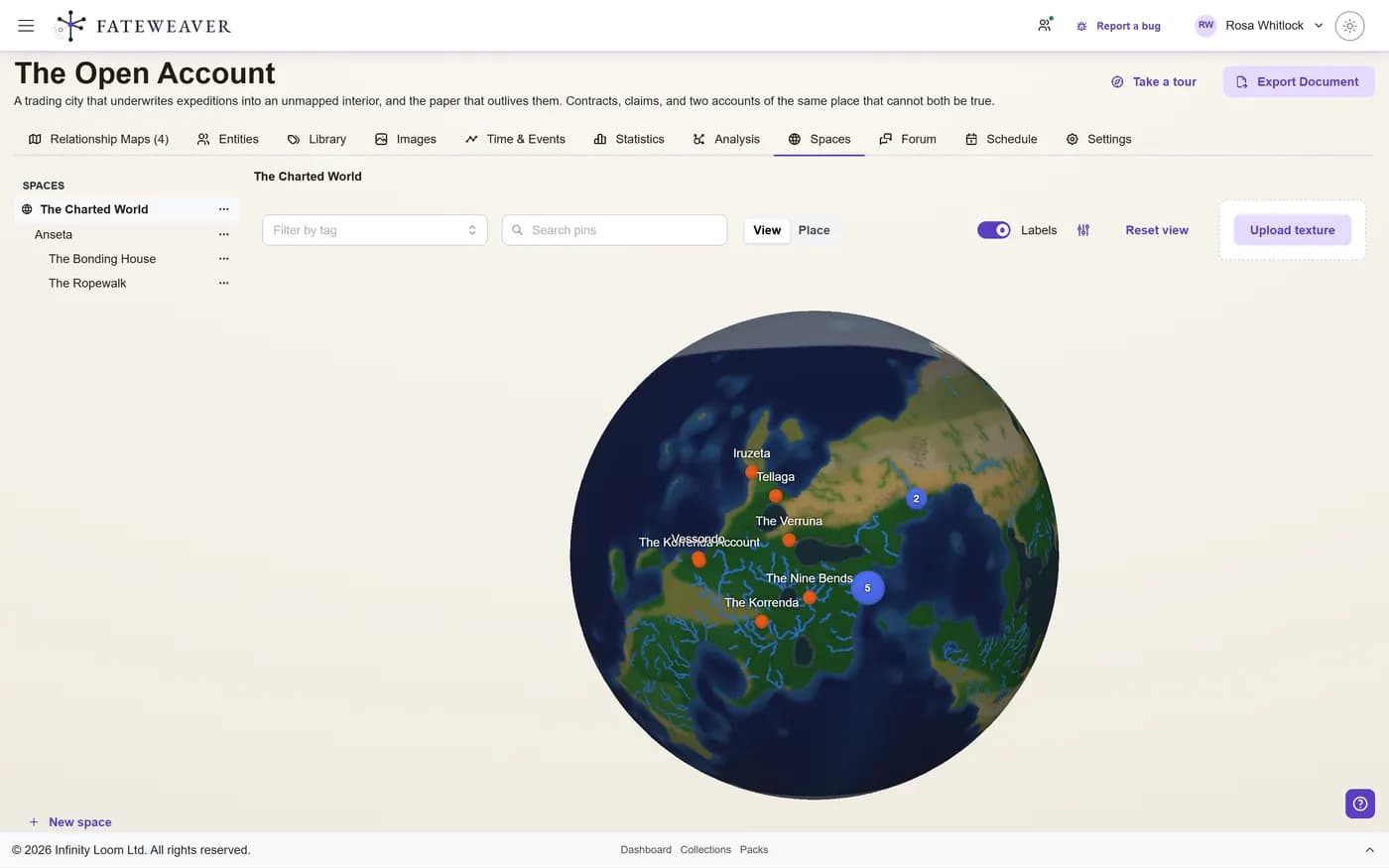1389x868 pixels.
Task: Open the globe display settings sliders icon
Action: (1083, 230)
